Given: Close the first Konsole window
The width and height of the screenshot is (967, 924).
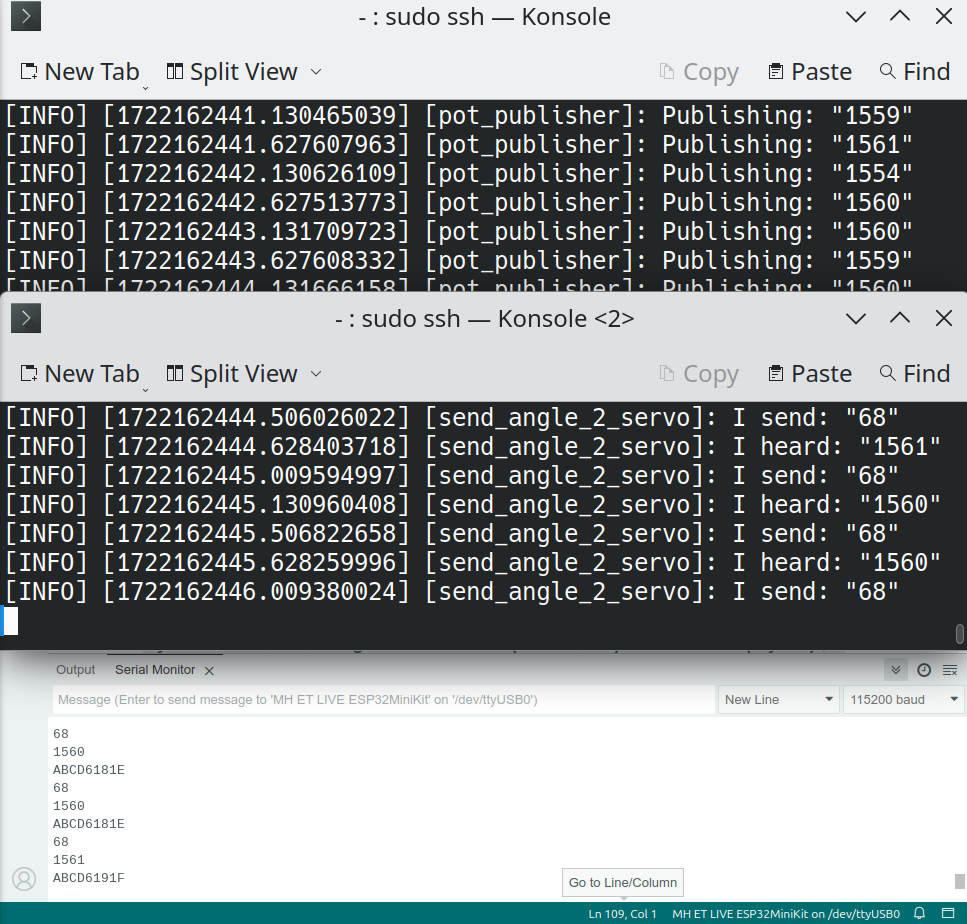Looking at the screenshot, I should 944,17.
